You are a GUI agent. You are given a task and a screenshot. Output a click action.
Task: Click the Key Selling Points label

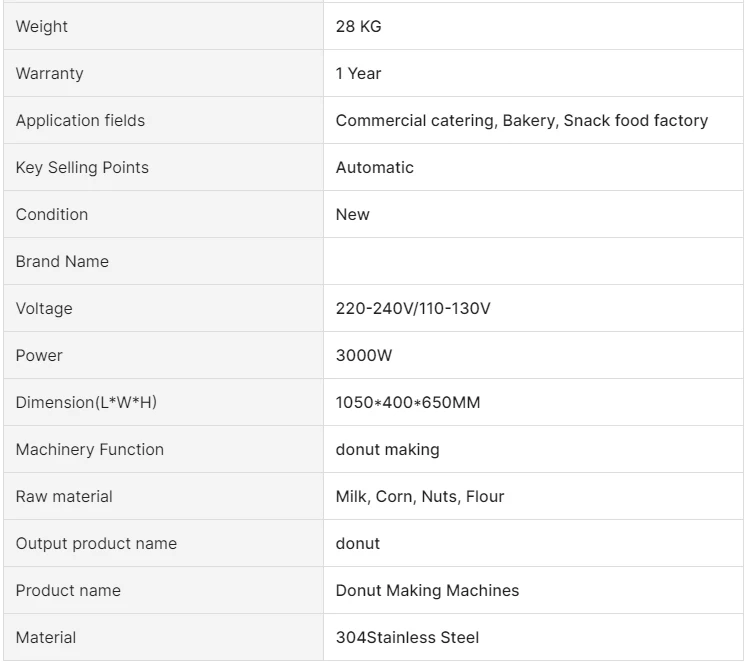tap(82, 168)
